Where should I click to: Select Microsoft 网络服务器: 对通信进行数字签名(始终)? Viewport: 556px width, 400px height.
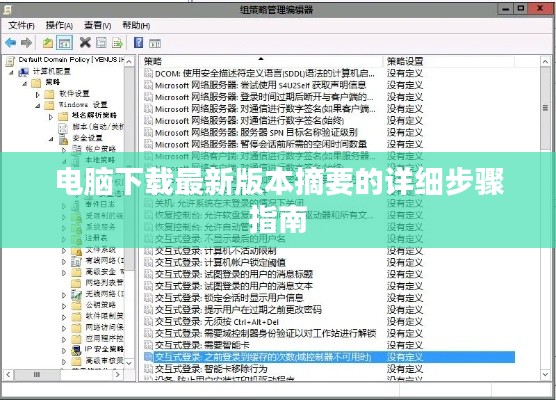(x=249, y=121)
